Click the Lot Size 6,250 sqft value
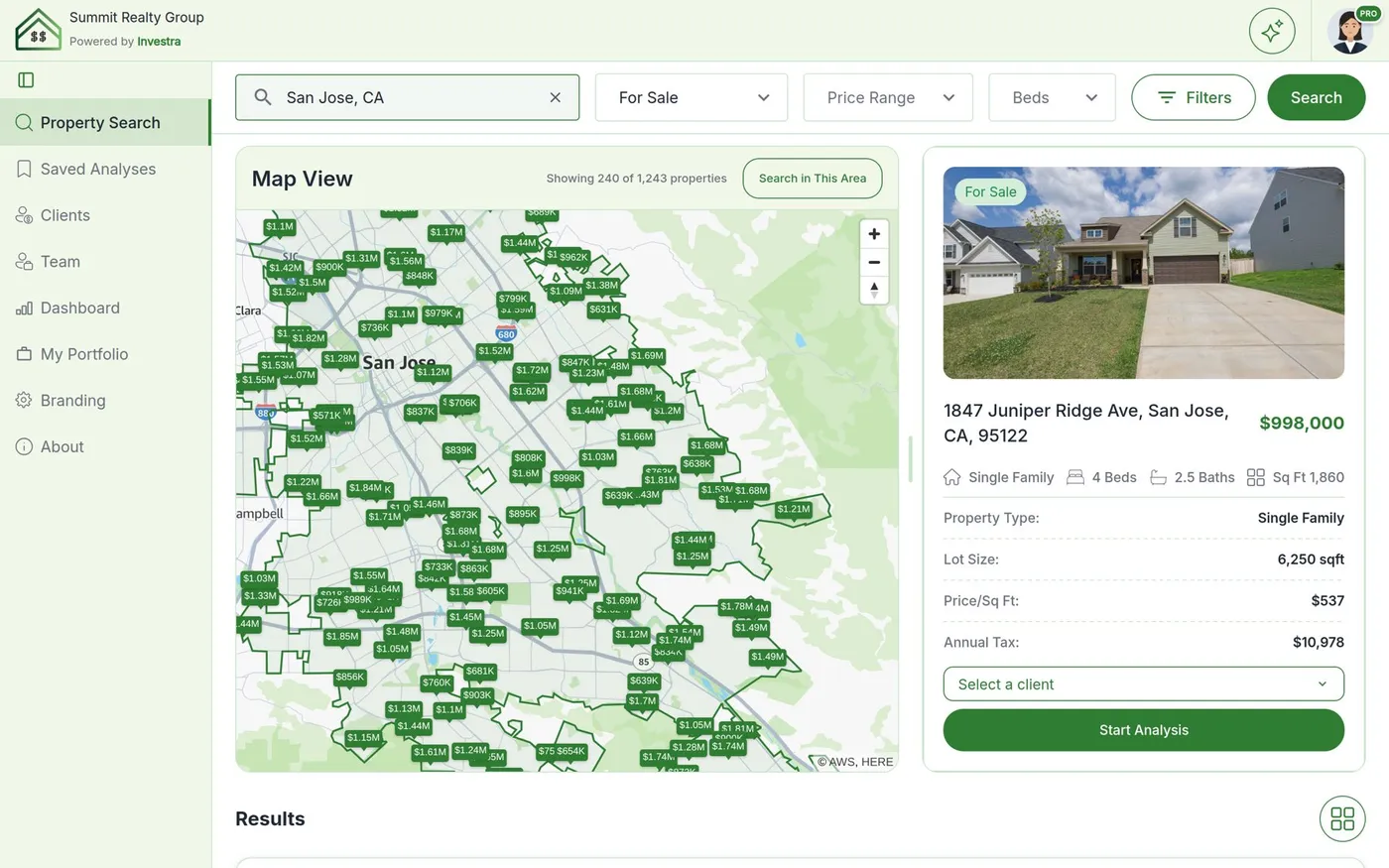 pyautogui.click(x=1311, y=559)
